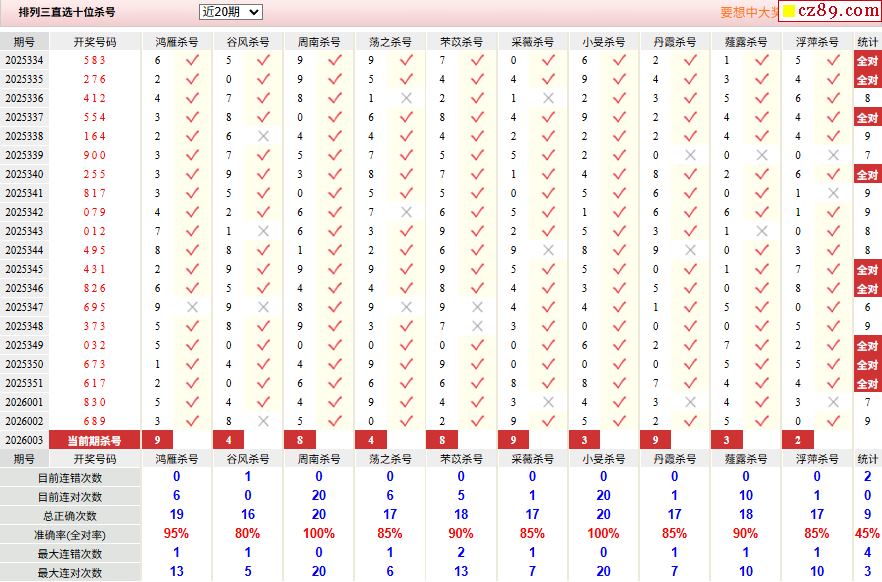Select period number 2026003
882x582 pixels.
coord(24,440)
